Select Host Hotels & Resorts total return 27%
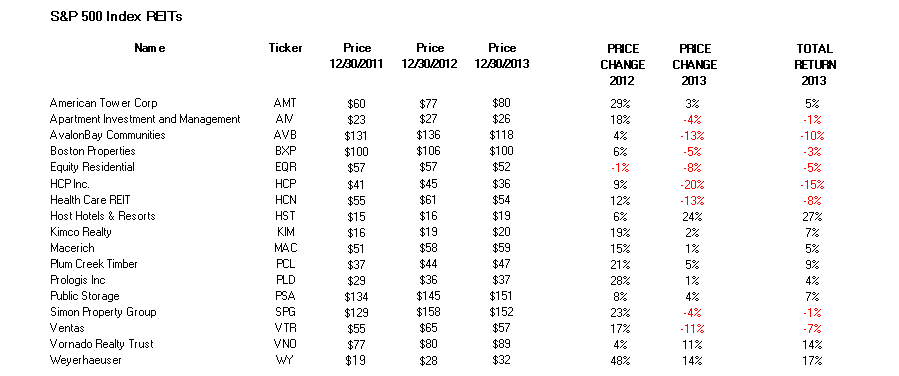The height and width of the screenshot is (376, 899). (814, 217)
